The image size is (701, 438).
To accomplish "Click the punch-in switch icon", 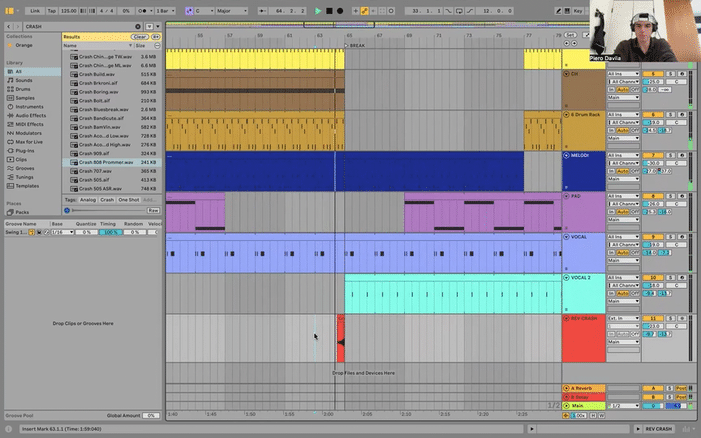I will click(x=448, y=11).
